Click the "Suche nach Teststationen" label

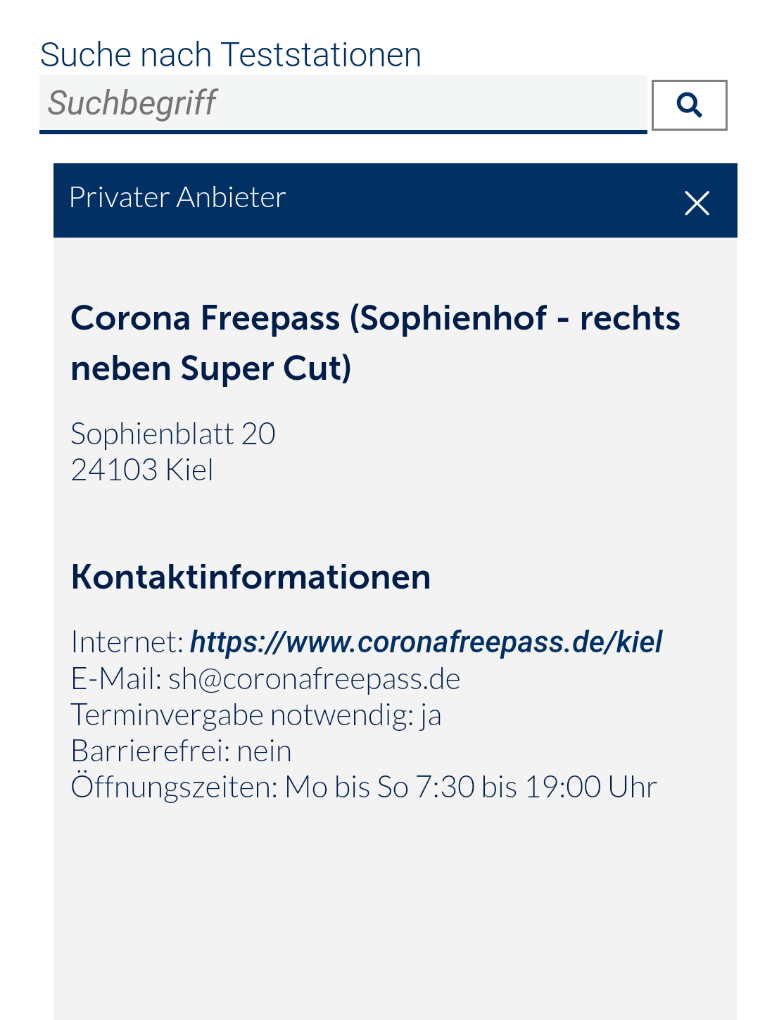230,54
